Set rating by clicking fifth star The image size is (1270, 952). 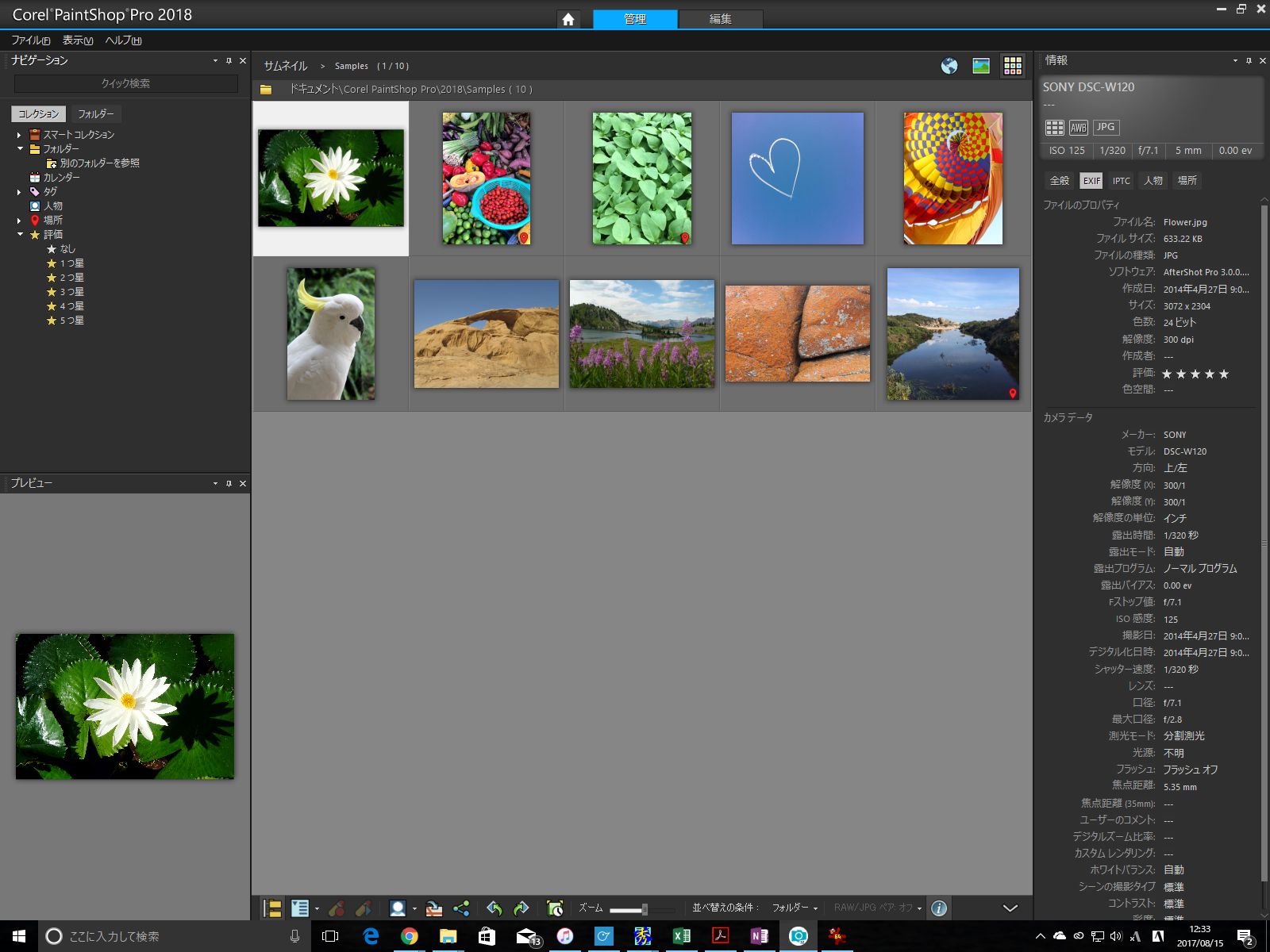(1224, 374)
